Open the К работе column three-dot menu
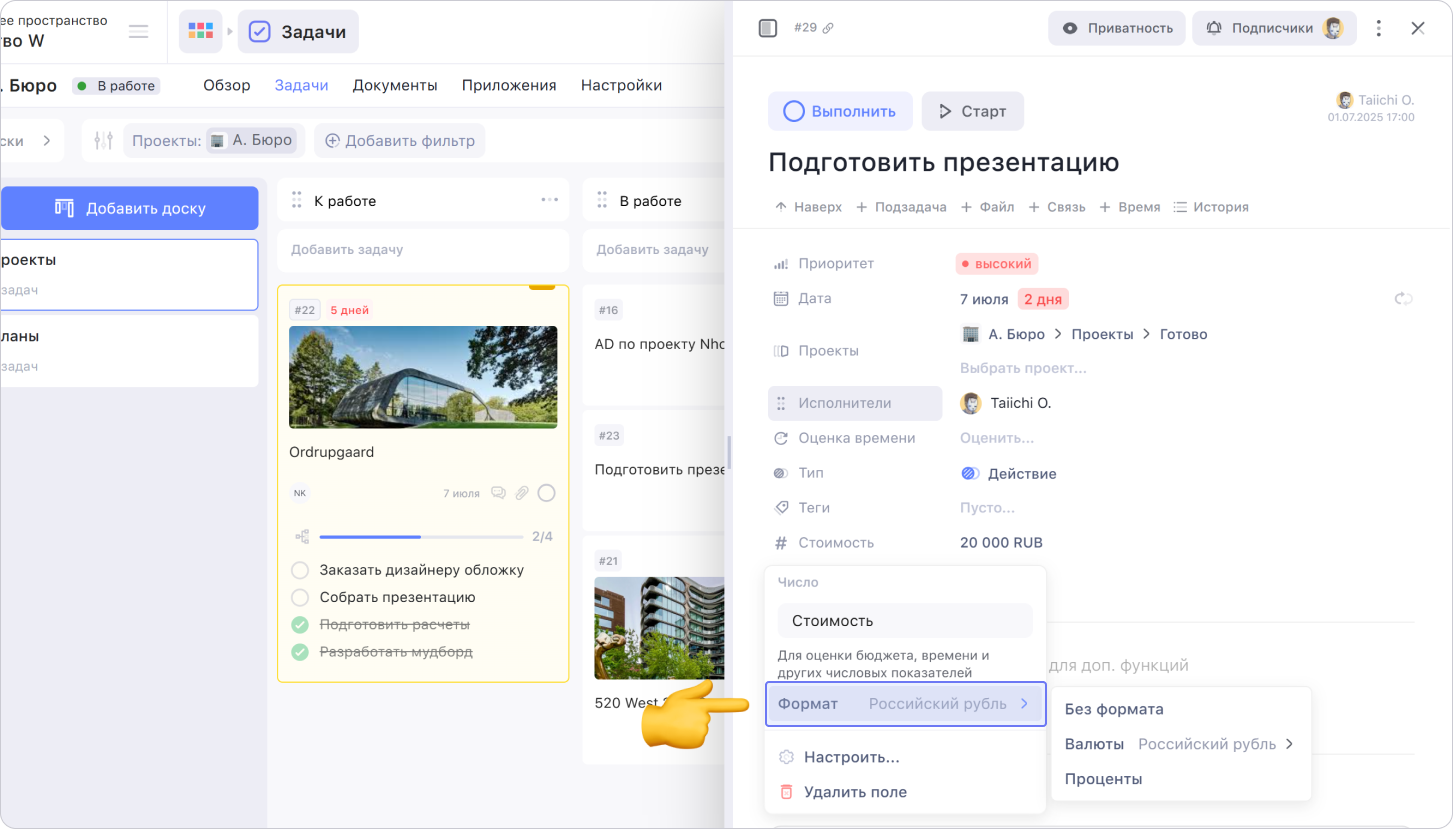Viewport: 1453px width, 829px height. pyautogui.click(x=550, y=200)
